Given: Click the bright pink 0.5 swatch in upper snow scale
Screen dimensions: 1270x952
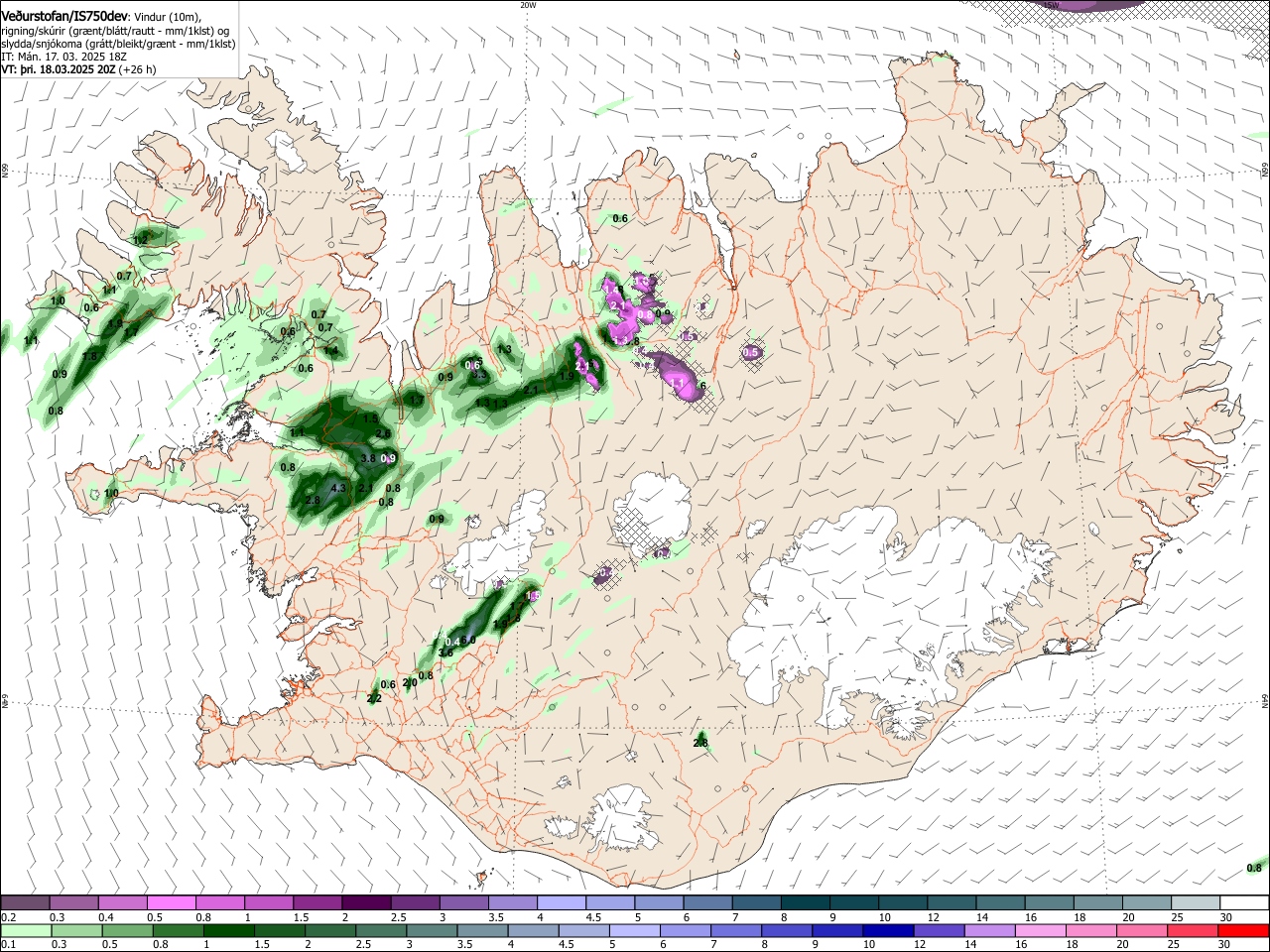Looking at the screenshot, I should pos(172,903).
